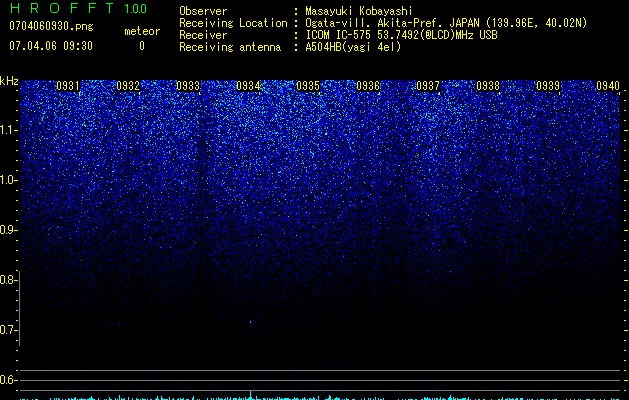Click the Receiving antenna label
The height and width of the screenshot is (400, 629).
pyautogui.click(x=230, y=47)
